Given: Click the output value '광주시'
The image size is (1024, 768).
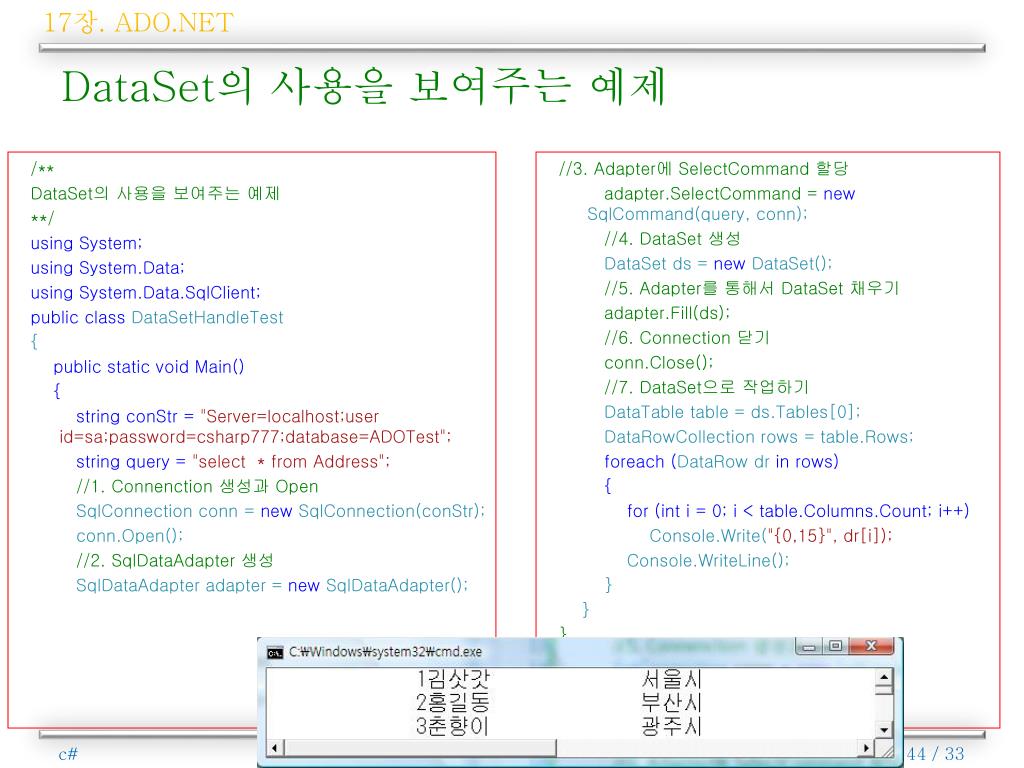Looking at the screenshot, I should click(671, 726).
